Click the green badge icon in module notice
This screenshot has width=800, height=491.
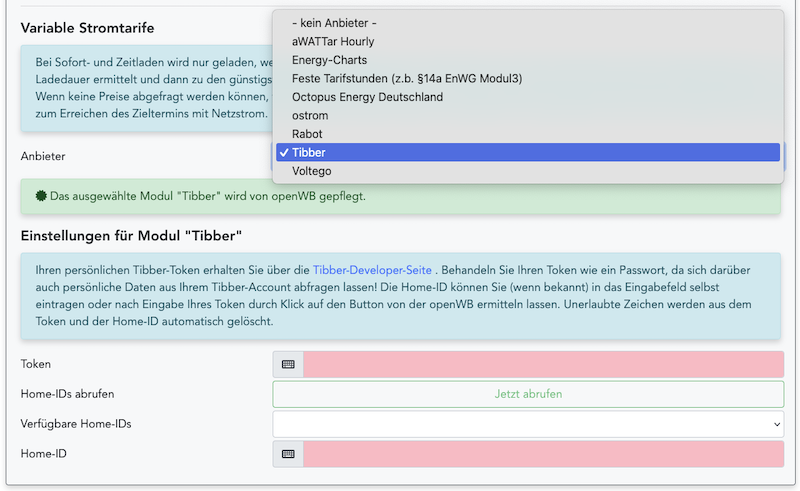pos(40,196)
